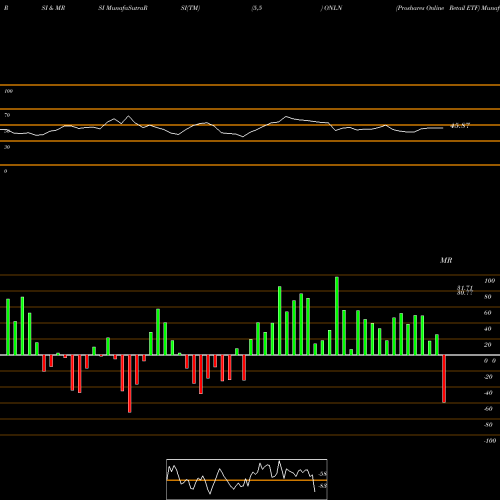Screen dimensions: 500x500
Task: Click the MR axis label 100
Action: point(489,281)
